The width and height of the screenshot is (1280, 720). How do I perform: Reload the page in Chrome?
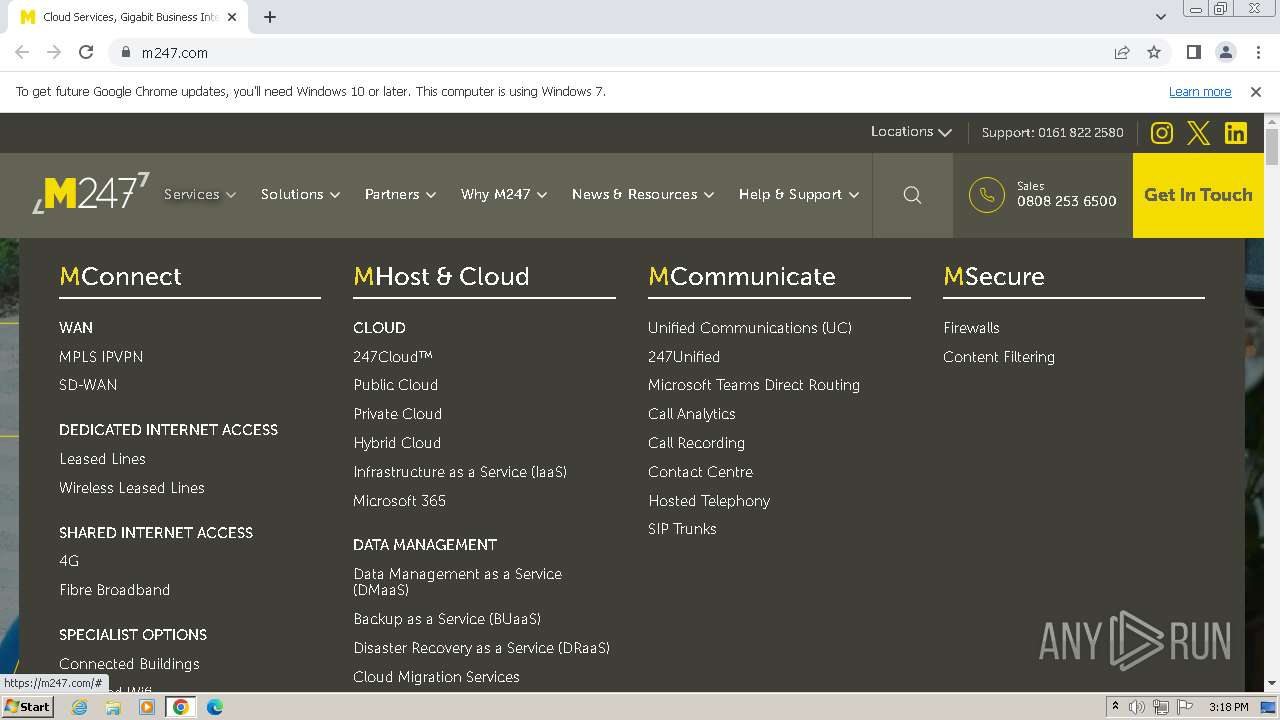pyautogui.click(x=86, y=52)
